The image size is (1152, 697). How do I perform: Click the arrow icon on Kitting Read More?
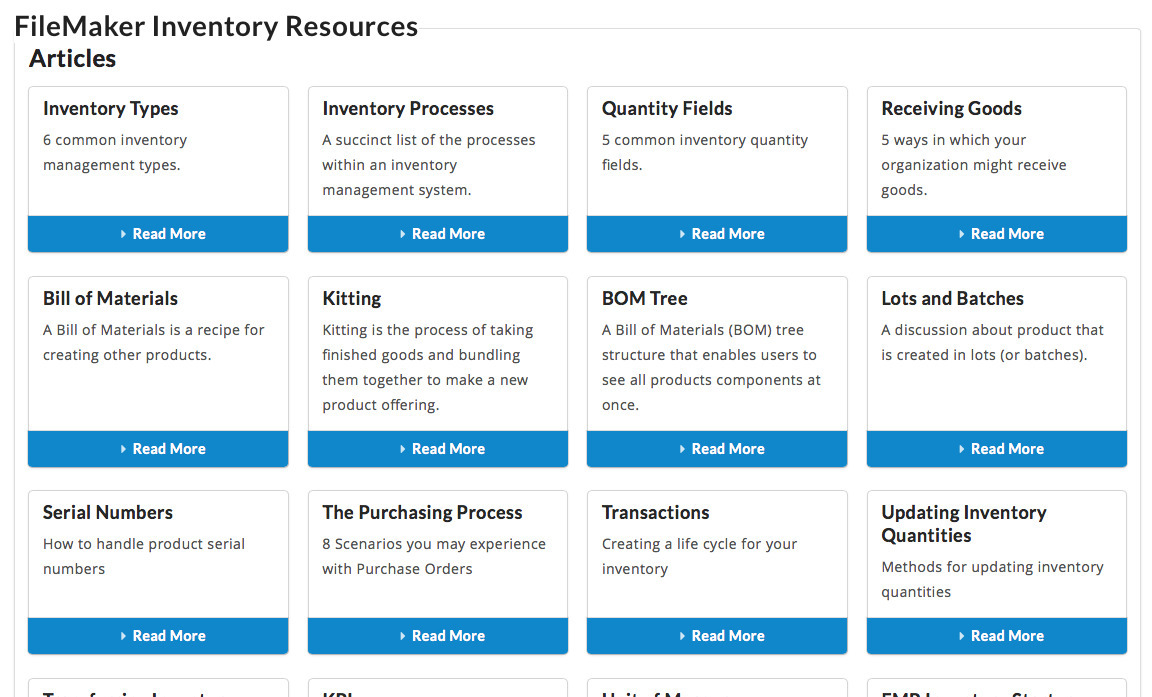[x=404, y=448]
